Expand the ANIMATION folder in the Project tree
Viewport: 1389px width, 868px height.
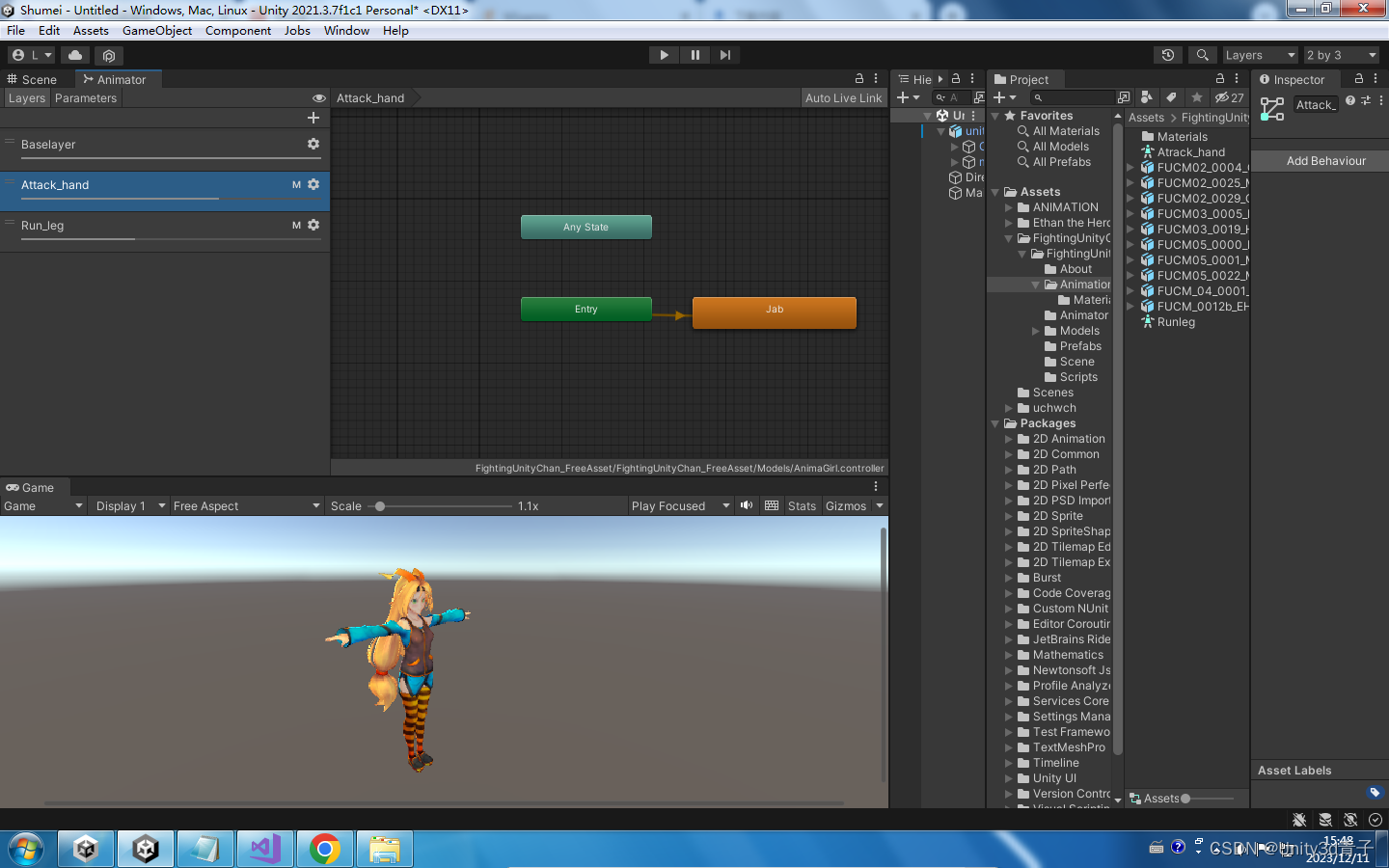(1009, 207)
